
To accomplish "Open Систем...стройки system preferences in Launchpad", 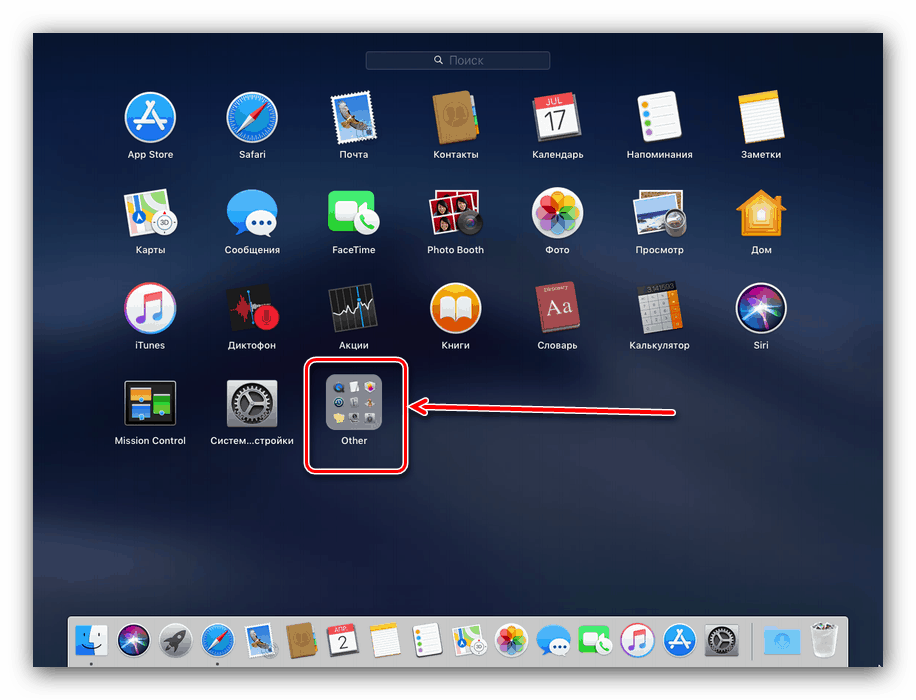I will (x=252, y=403).
